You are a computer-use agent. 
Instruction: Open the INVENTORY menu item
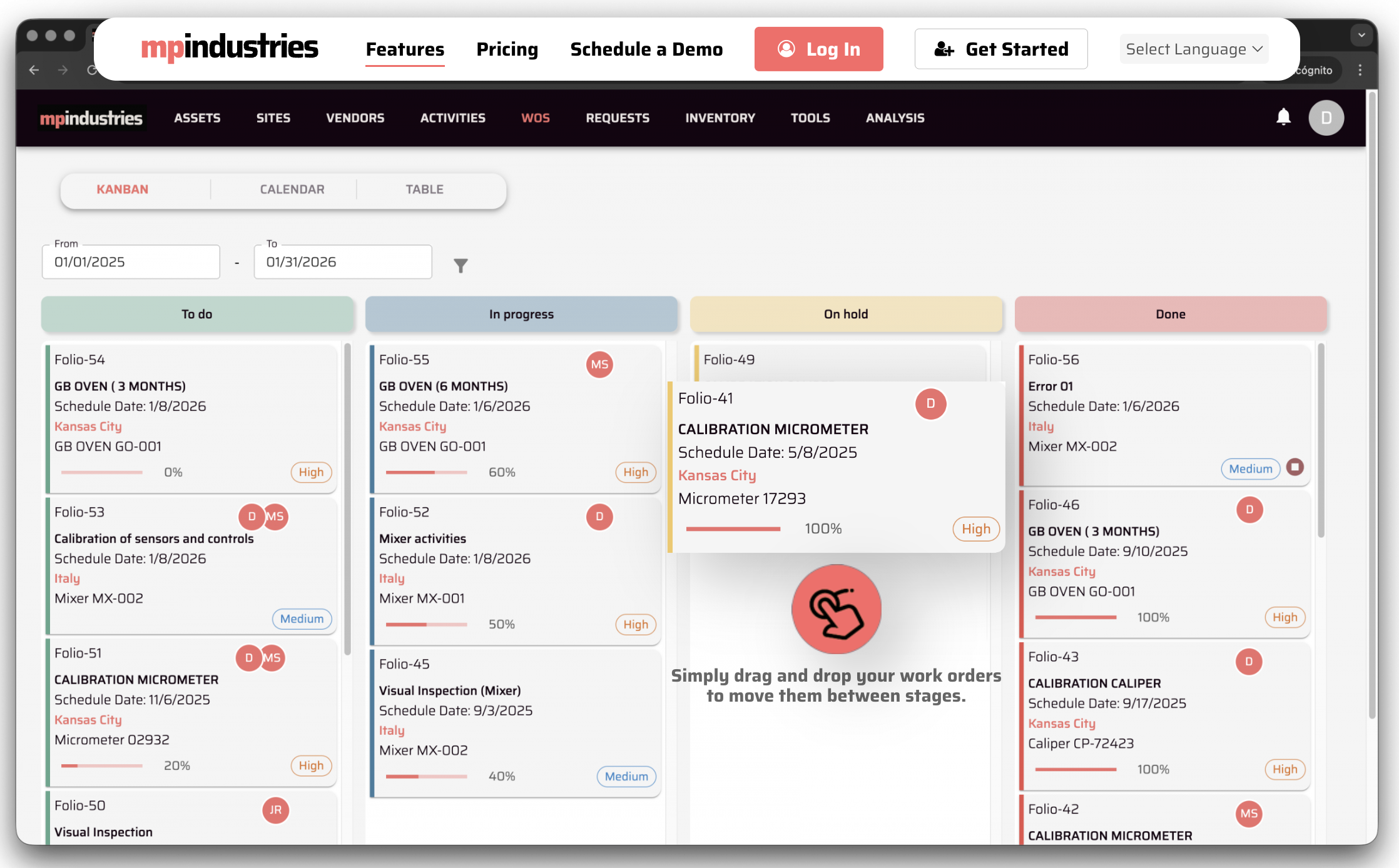pos(720,118)
